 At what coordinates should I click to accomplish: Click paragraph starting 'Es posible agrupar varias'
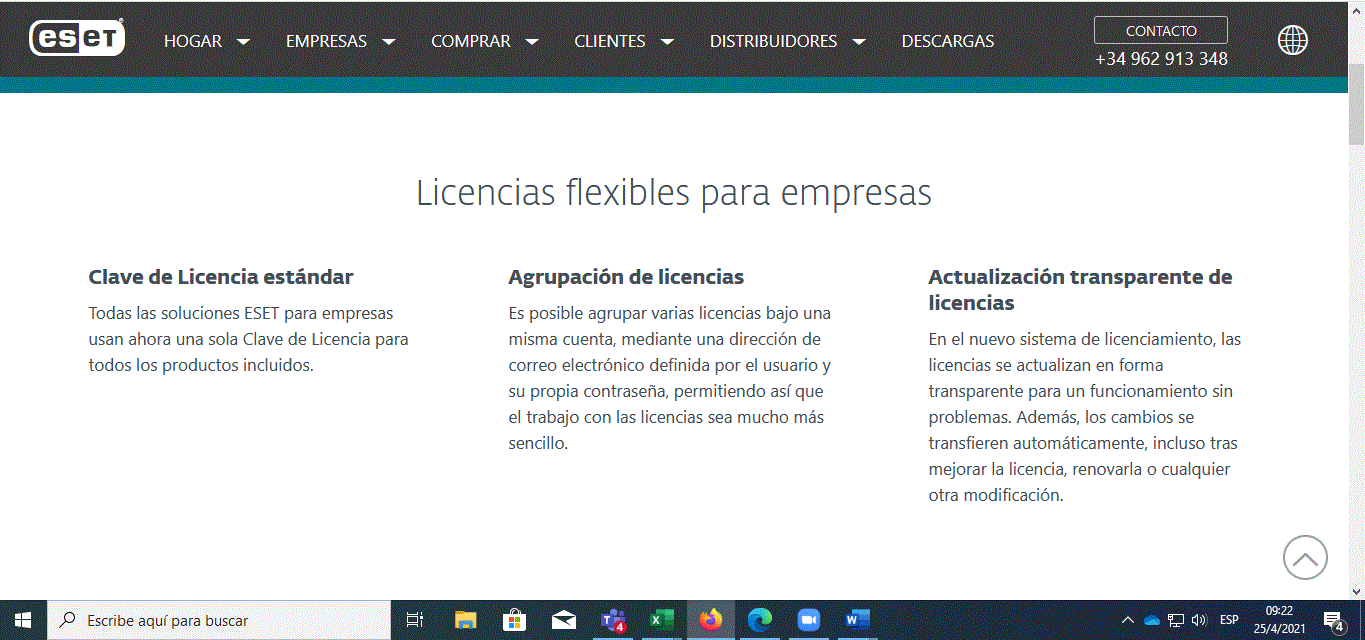pos(669,378)
